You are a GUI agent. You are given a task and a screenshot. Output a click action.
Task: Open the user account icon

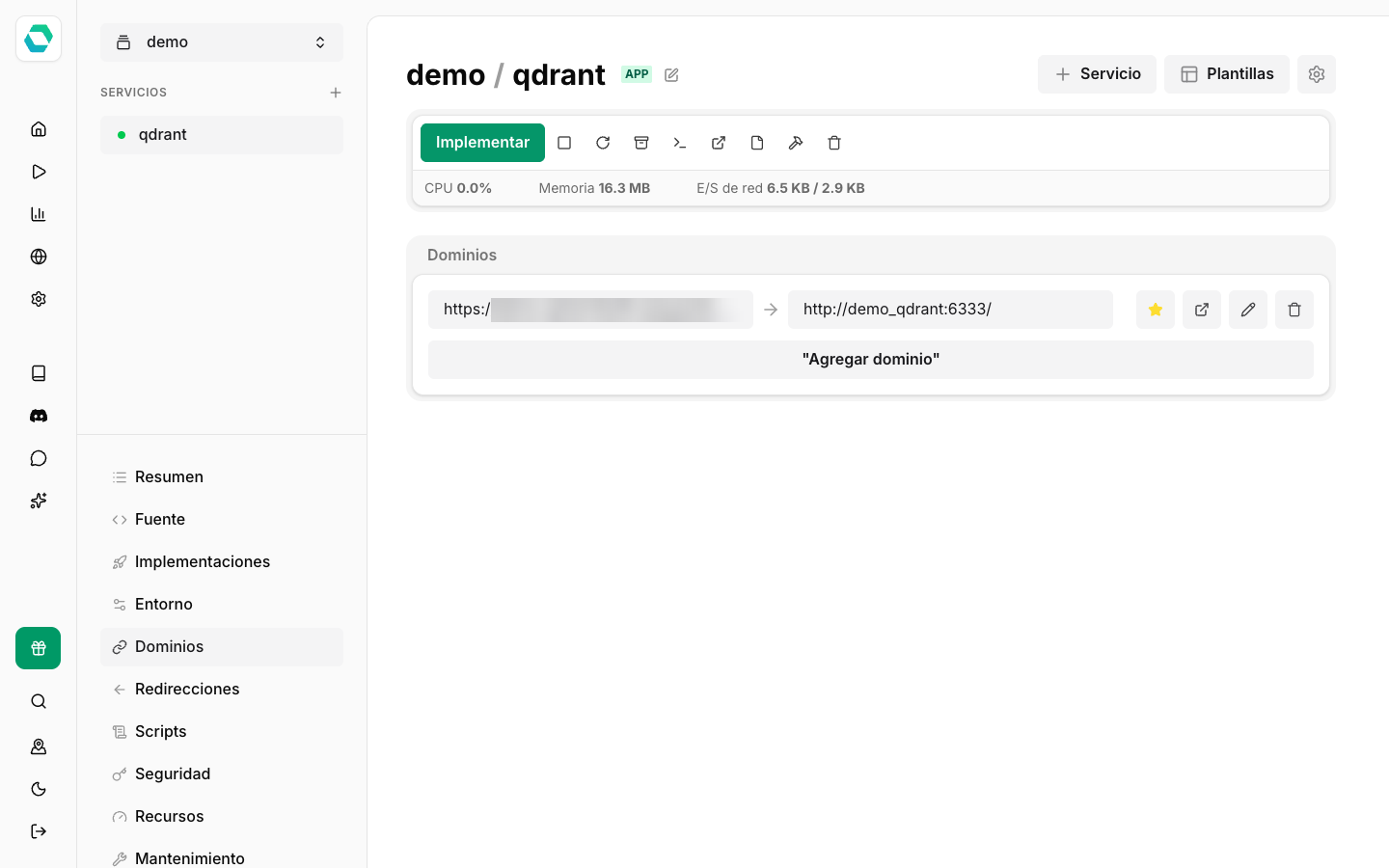(39, 746)
